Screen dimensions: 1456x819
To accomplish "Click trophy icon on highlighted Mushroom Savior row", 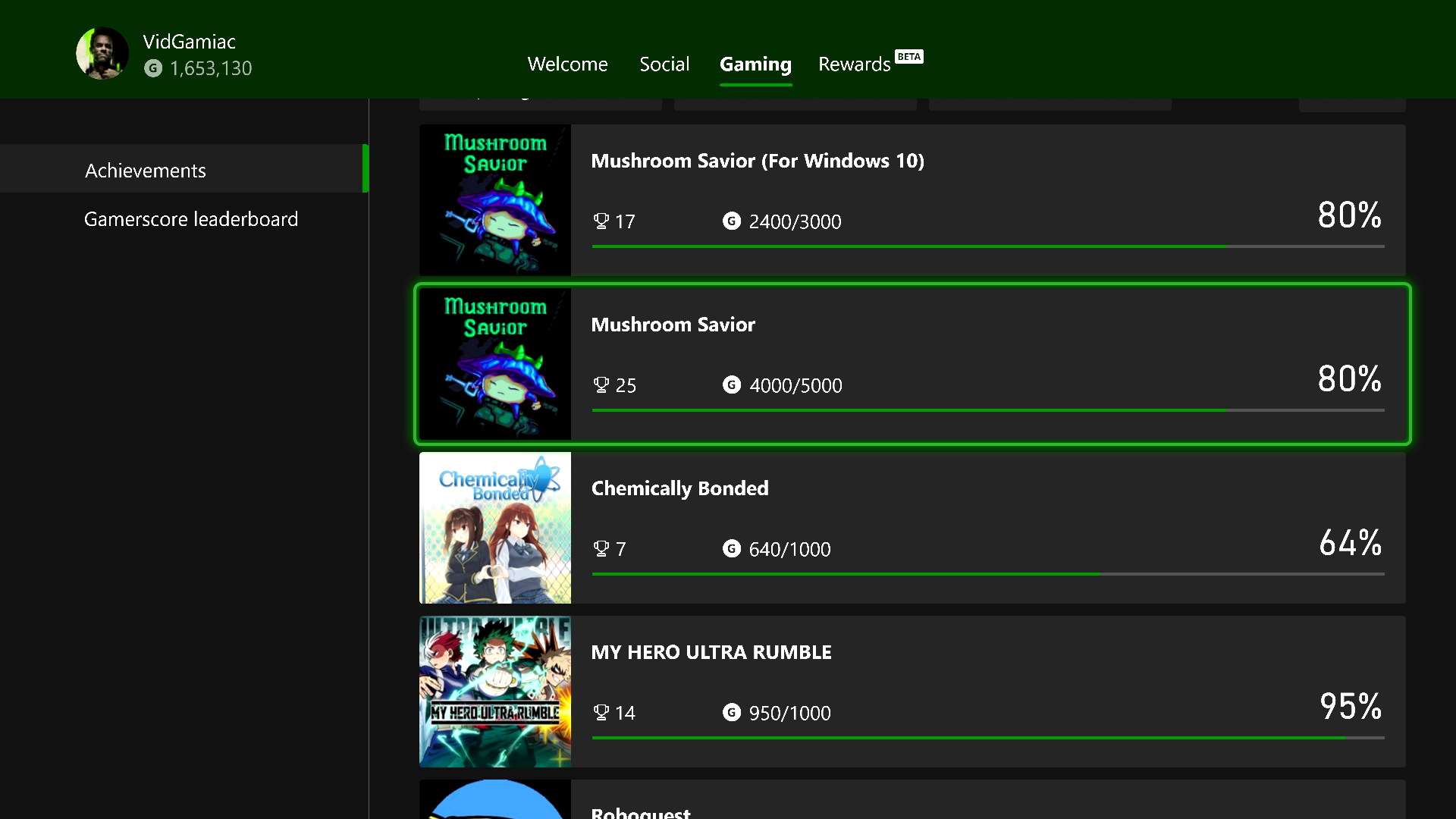I will pos(601,385).
